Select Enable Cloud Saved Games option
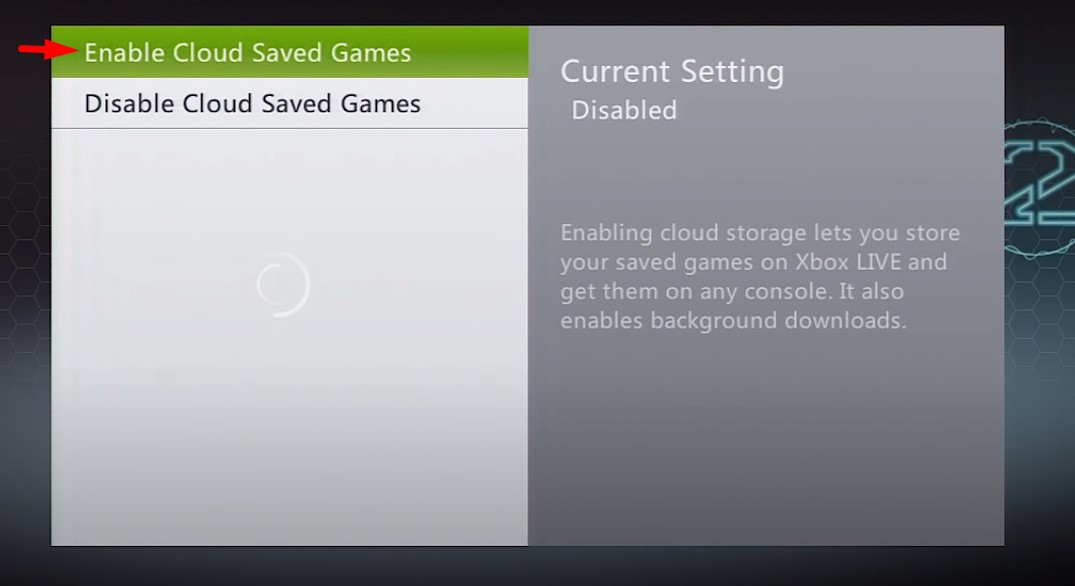The width and height of the screenshot is (1075, 586). point(289,52)
